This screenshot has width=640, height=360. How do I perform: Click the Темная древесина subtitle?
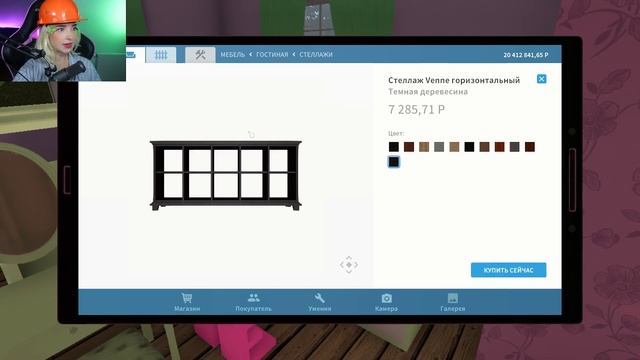click(x=428, y=92)
